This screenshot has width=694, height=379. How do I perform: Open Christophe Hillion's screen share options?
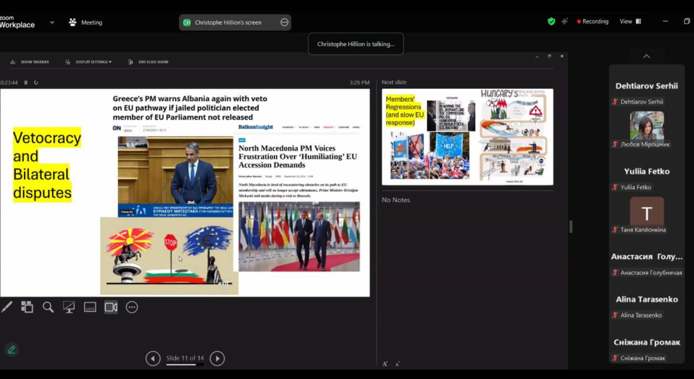coord(284,22)
